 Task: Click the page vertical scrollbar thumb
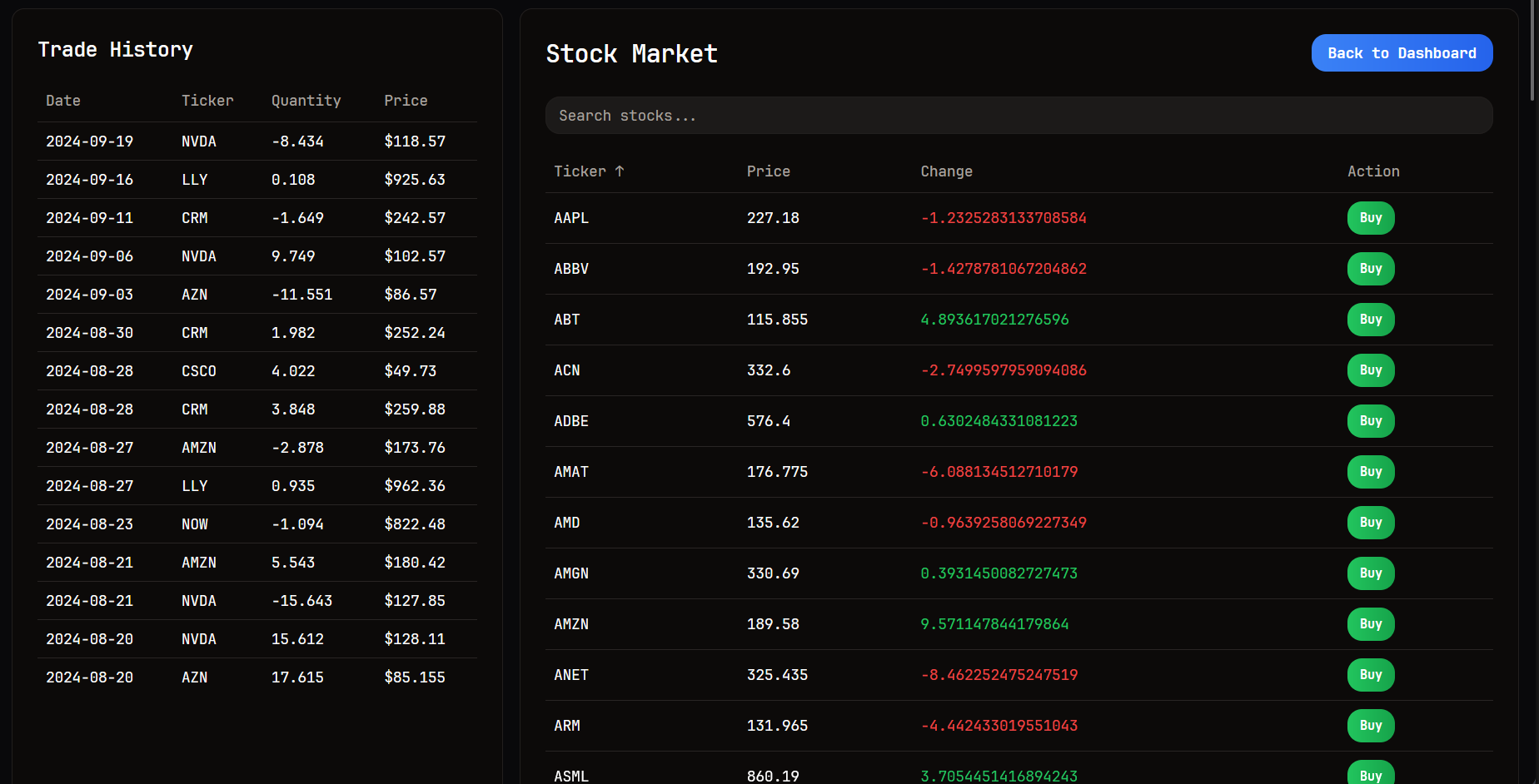(x=1532, y=50)
